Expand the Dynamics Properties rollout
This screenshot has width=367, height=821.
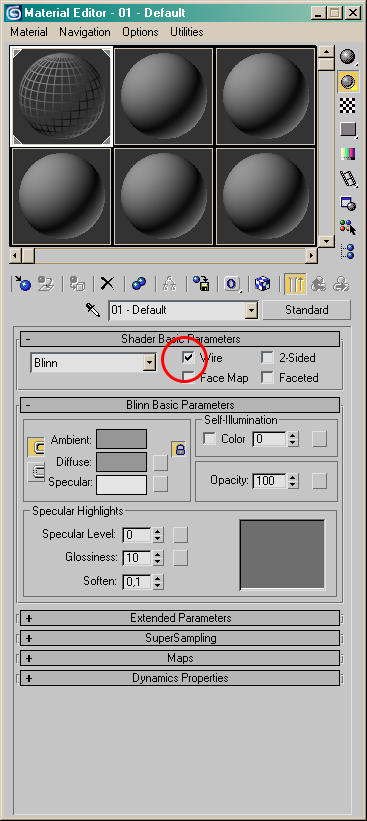click(180, 678)
